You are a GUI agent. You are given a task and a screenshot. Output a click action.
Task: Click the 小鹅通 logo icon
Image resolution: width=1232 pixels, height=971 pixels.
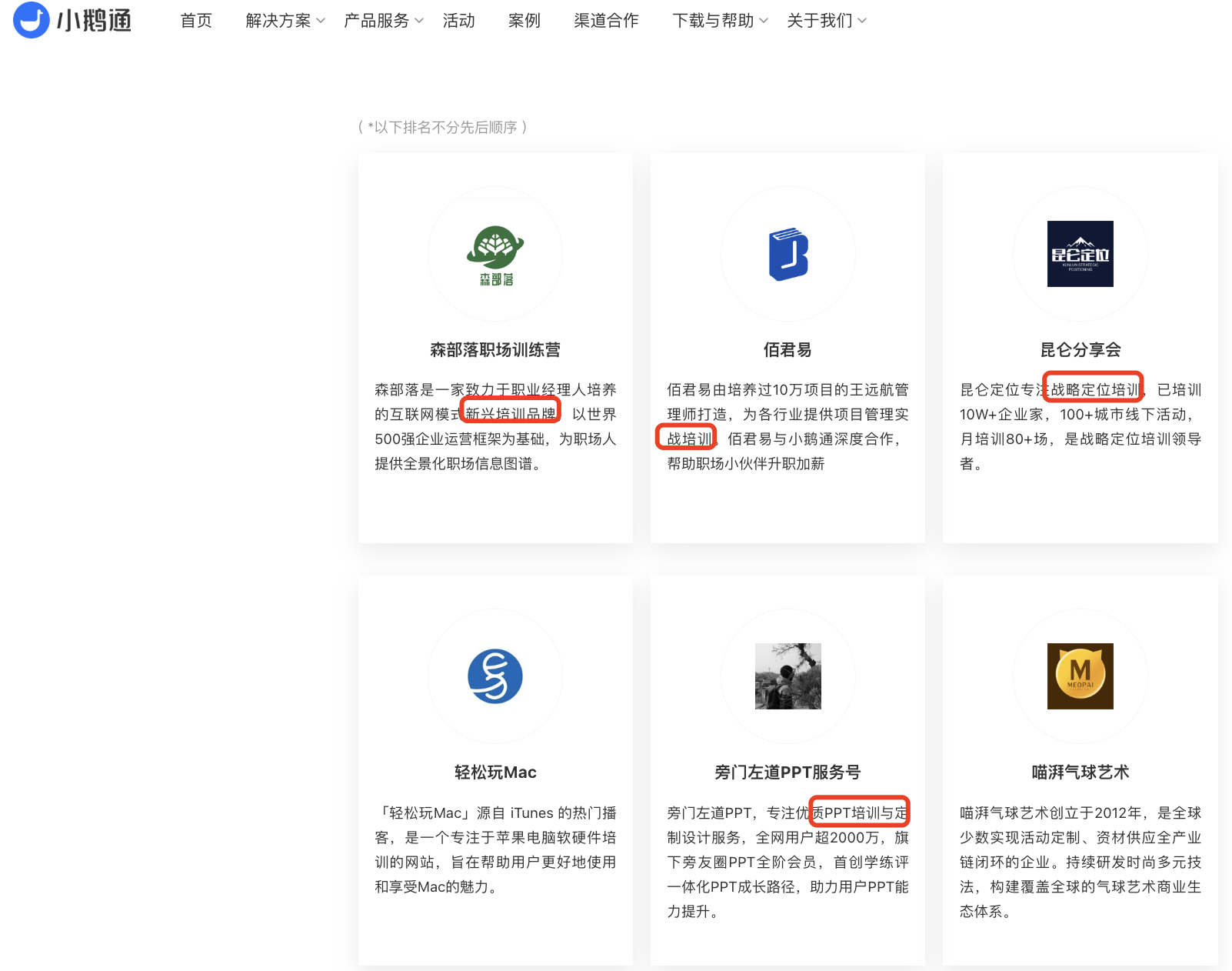point(32,20)
